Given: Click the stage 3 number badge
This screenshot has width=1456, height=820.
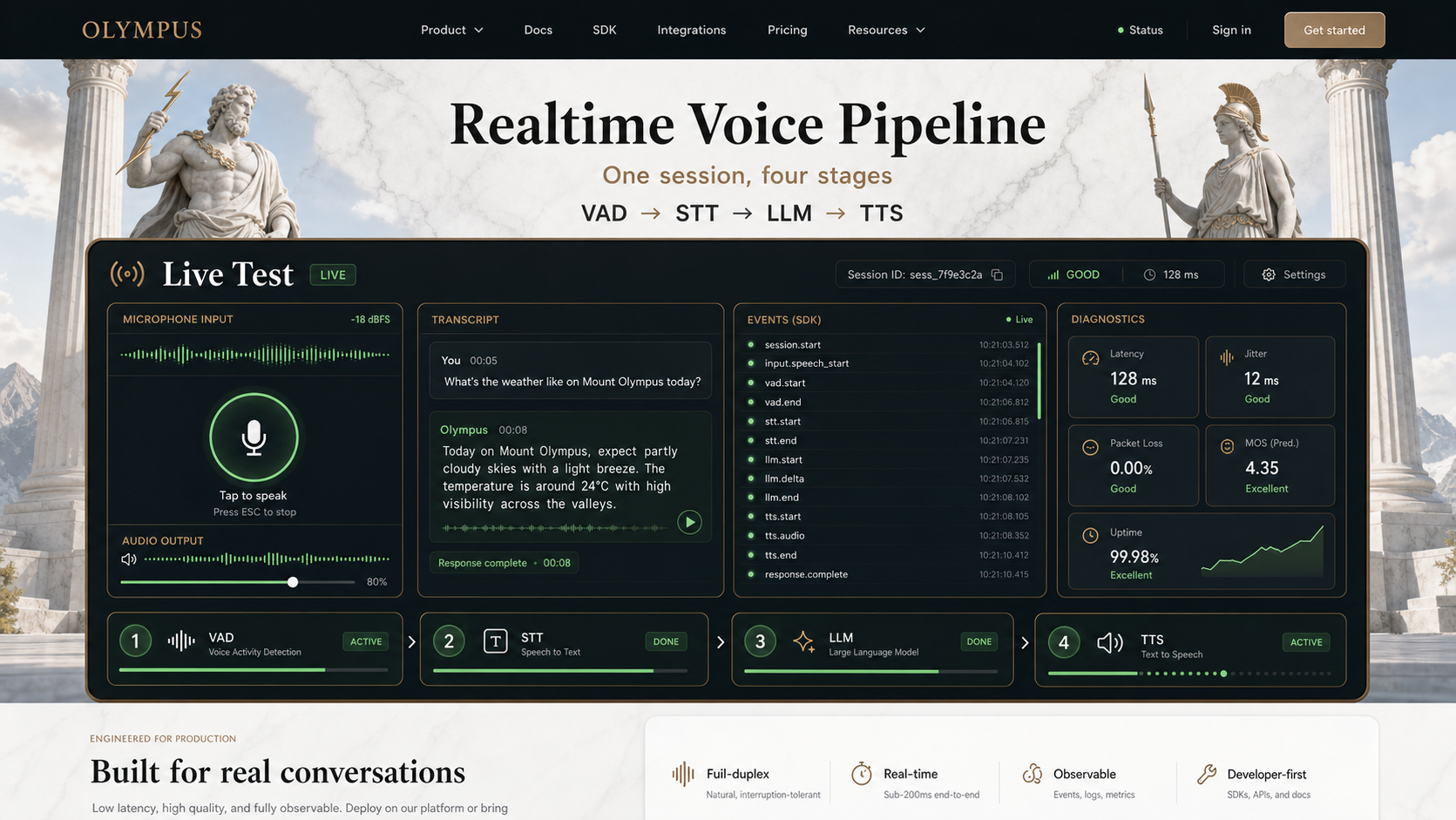Looking at the screenshot, I should [760, 642].
